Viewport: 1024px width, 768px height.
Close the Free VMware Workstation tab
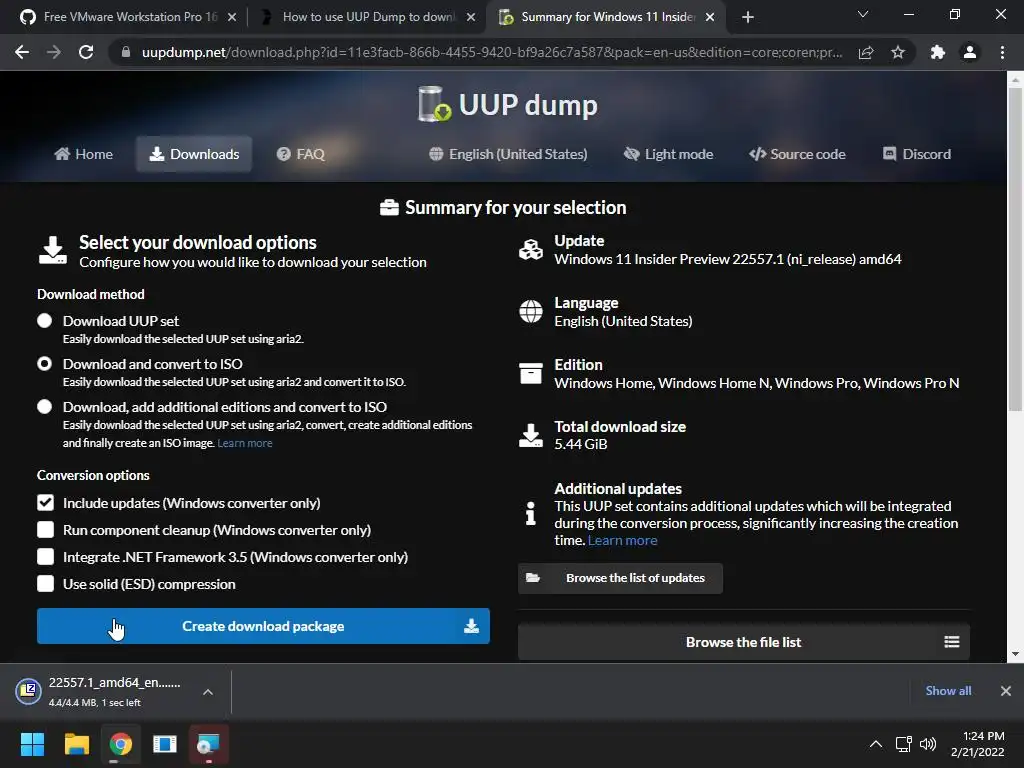tap(232, 17)
